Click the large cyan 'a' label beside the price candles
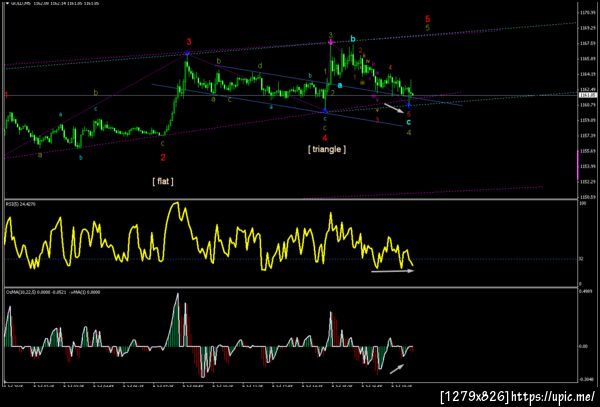This screenshot has width=600, height=407. pyautogui.click(x=340, y=85)
